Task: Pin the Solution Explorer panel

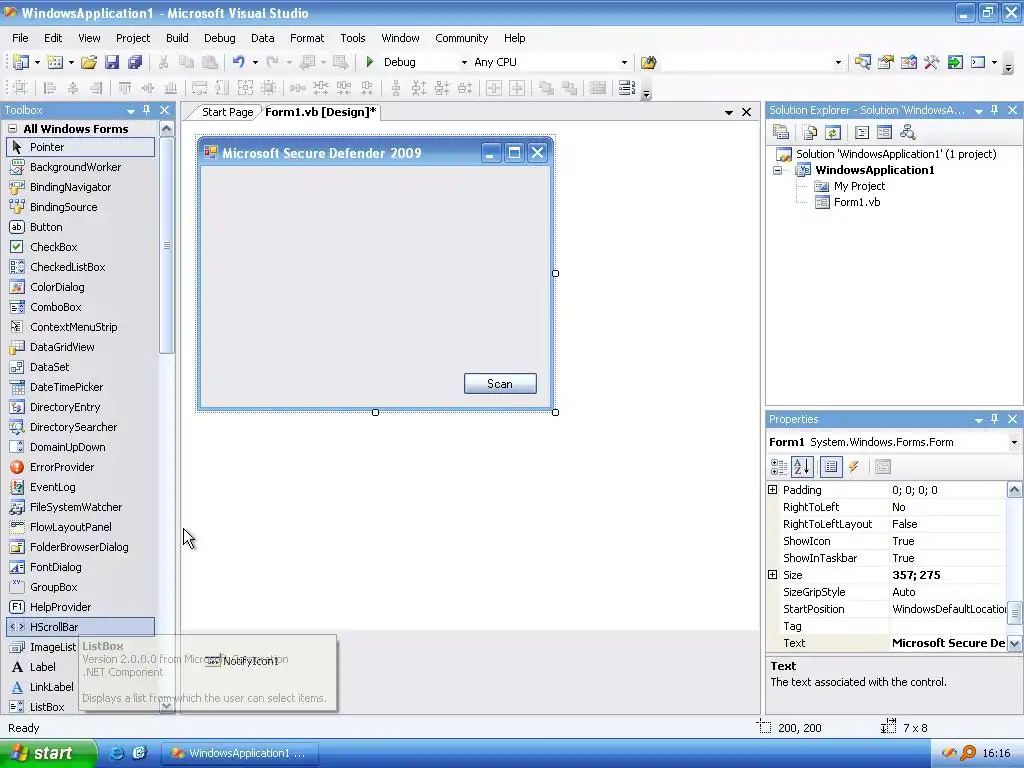Action: [x=995, y=110]
